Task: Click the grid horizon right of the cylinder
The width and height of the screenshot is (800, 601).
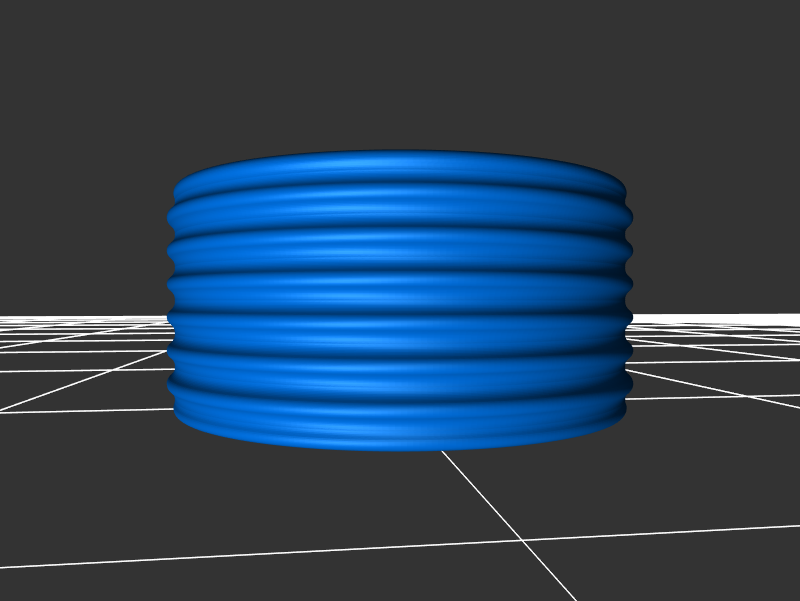Action: [x=720, y=316]
